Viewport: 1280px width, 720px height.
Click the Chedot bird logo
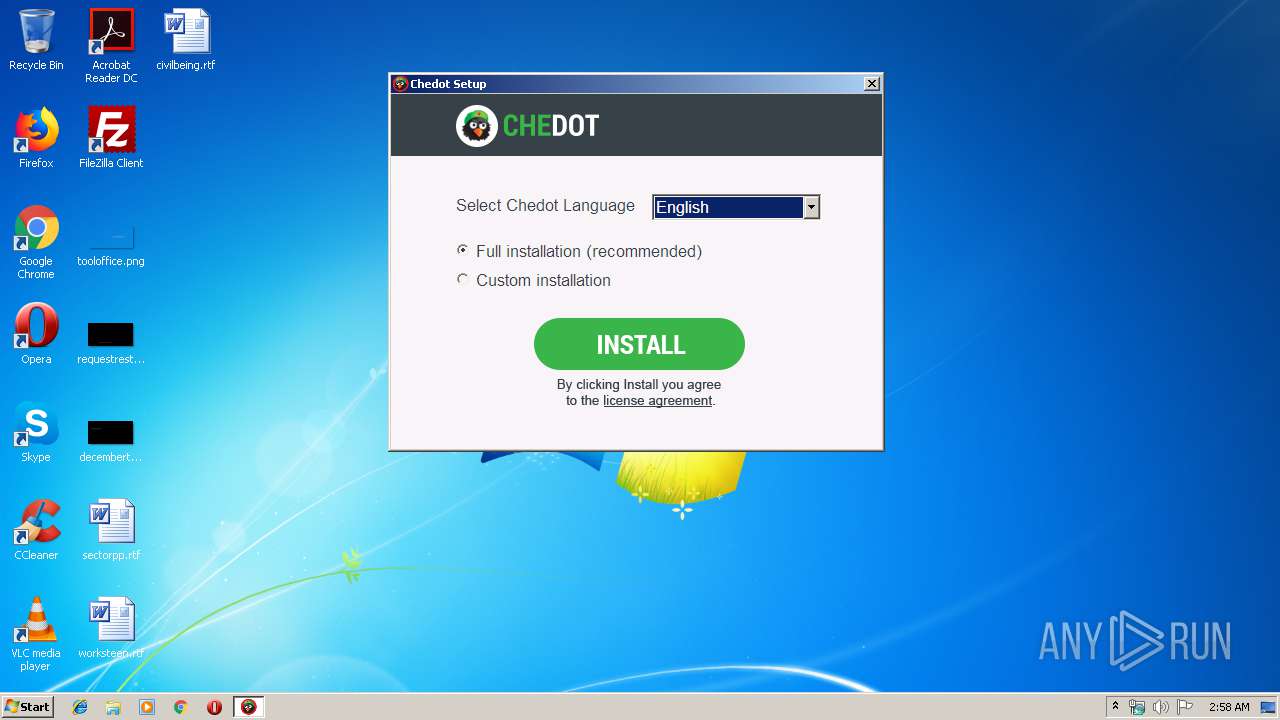point(477,126)
